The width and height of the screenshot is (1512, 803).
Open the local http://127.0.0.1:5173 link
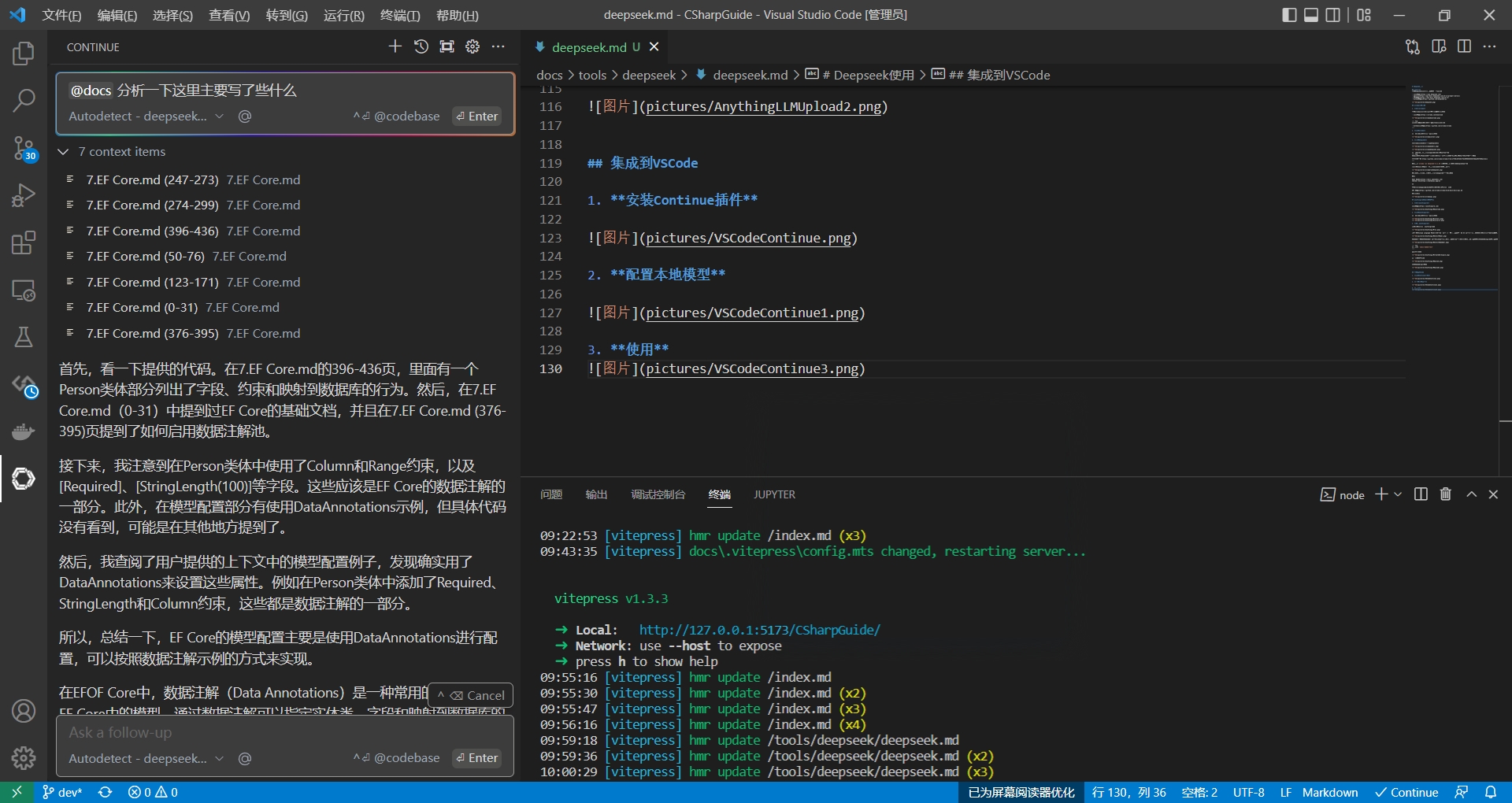(x=759, y=630)
